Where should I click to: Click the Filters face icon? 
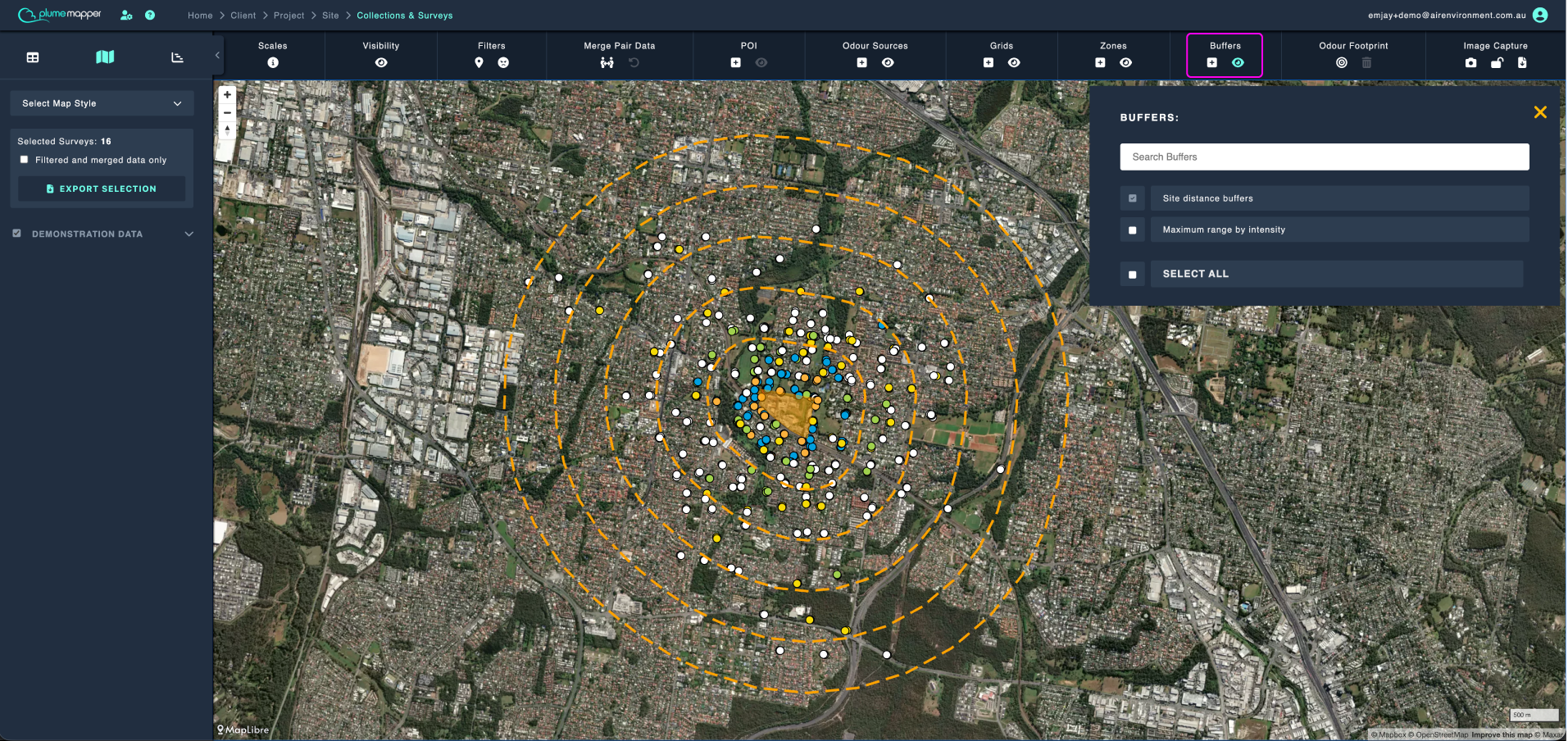503,62
